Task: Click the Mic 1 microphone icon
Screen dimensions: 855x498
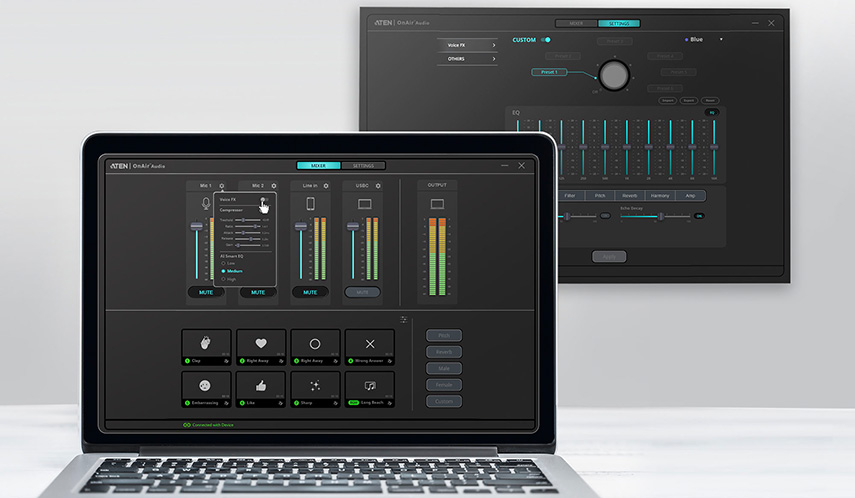Action: pos(206,203)
